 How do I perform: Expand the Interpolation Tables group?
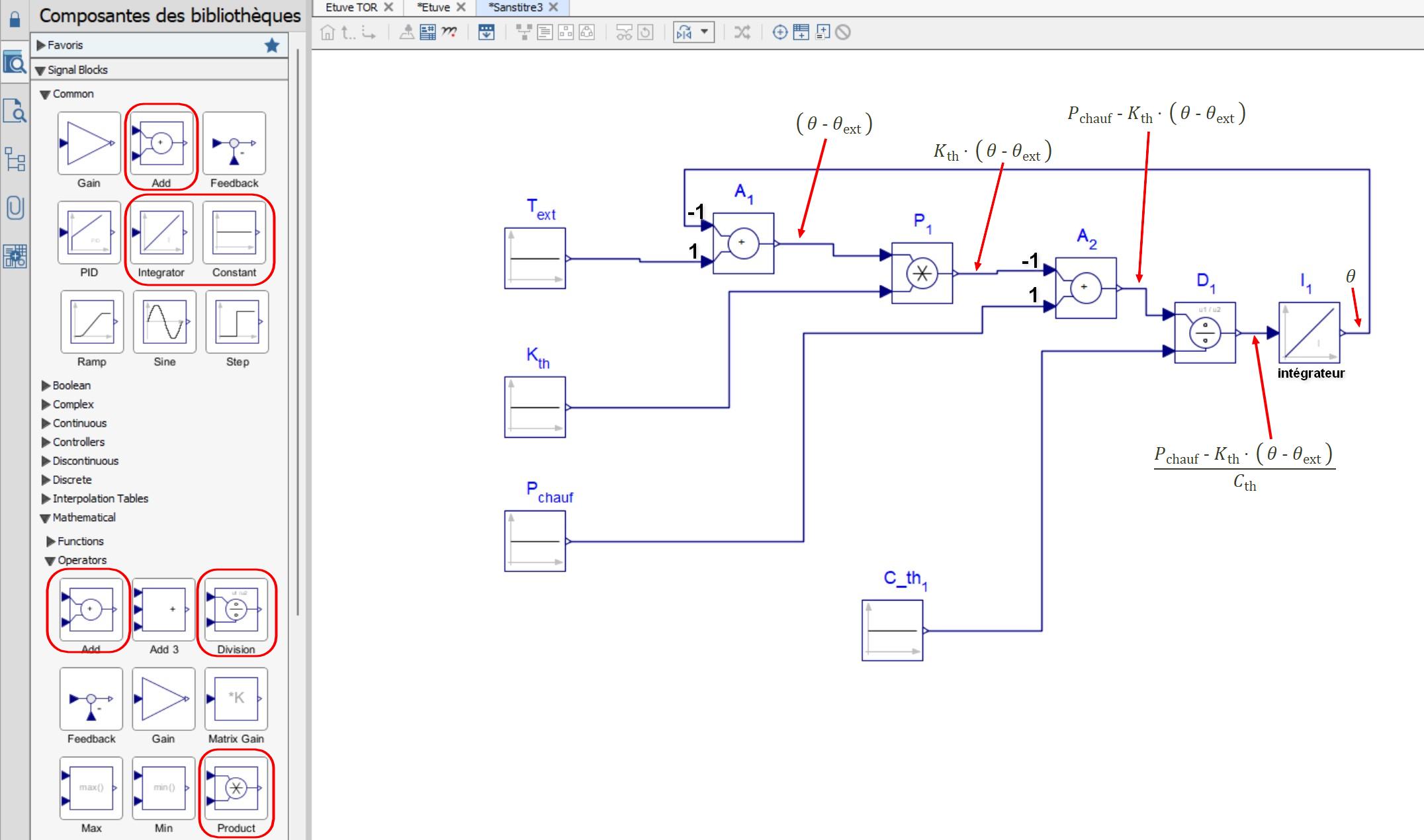(46, 499)
